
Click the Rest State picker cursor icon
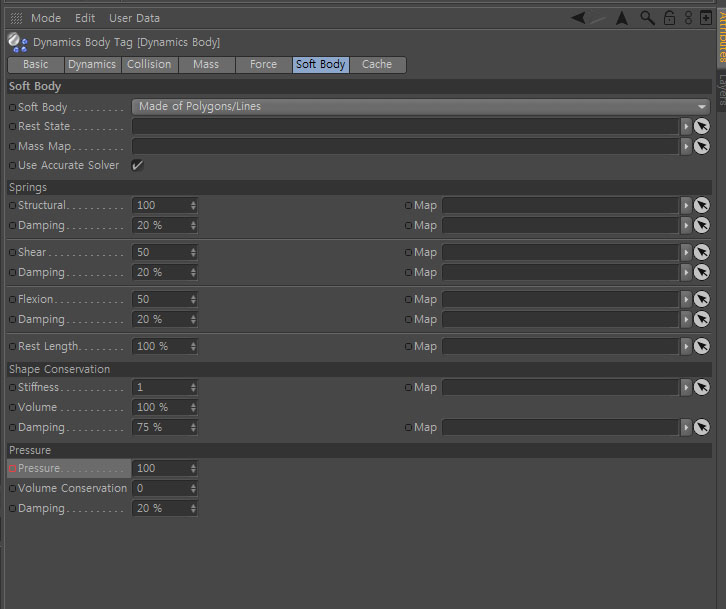(702, 126)
